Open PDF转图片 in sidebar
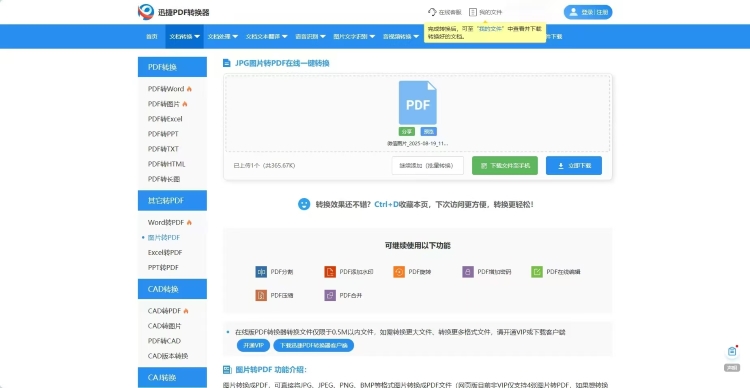The height and width of the screenshot is (388, 750). pyautogui.click(x=164, y=104)
